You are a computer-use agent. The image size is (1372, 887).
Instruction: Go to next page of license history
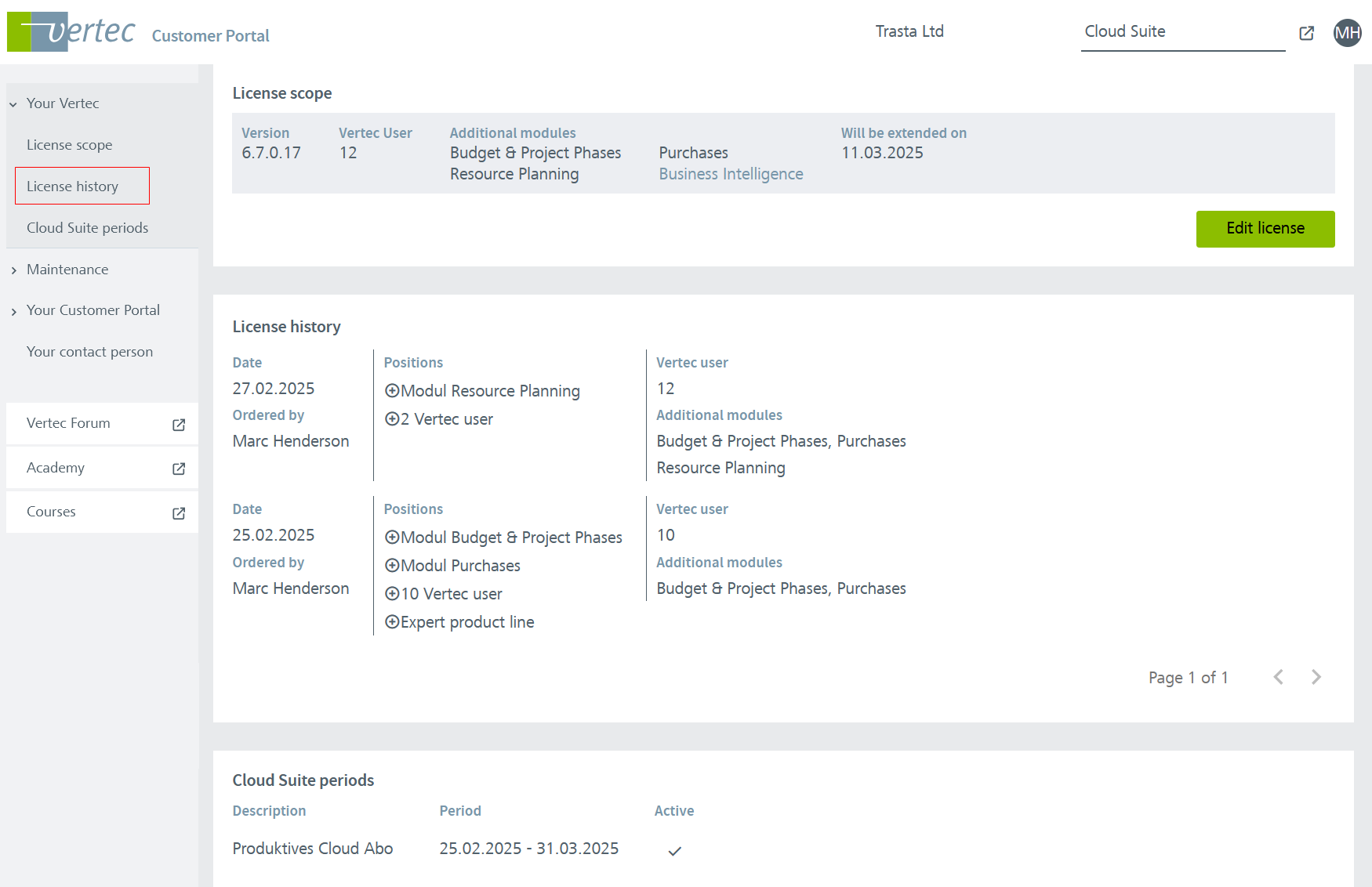pos(1316,677)
